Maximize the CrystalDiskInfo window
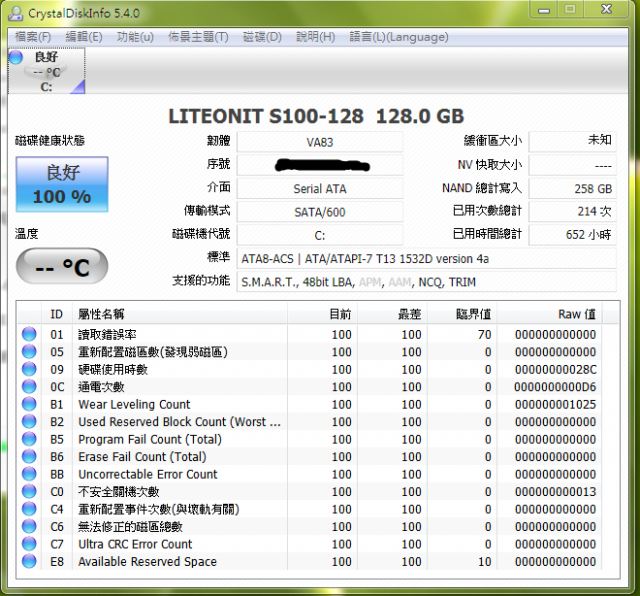 571,9
